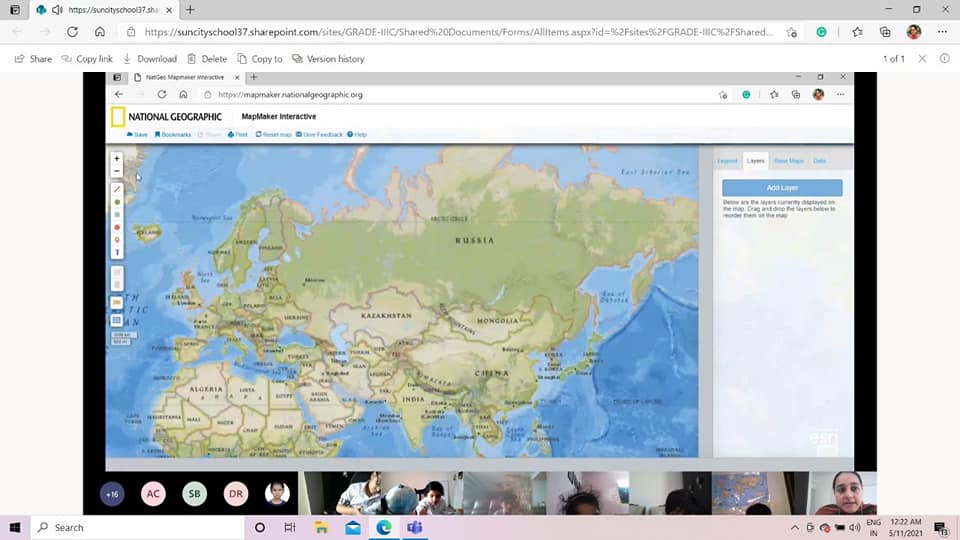Select the Layers tab
Image resolution: width=960 pixels, height=540 pixels.
(756, 161)
